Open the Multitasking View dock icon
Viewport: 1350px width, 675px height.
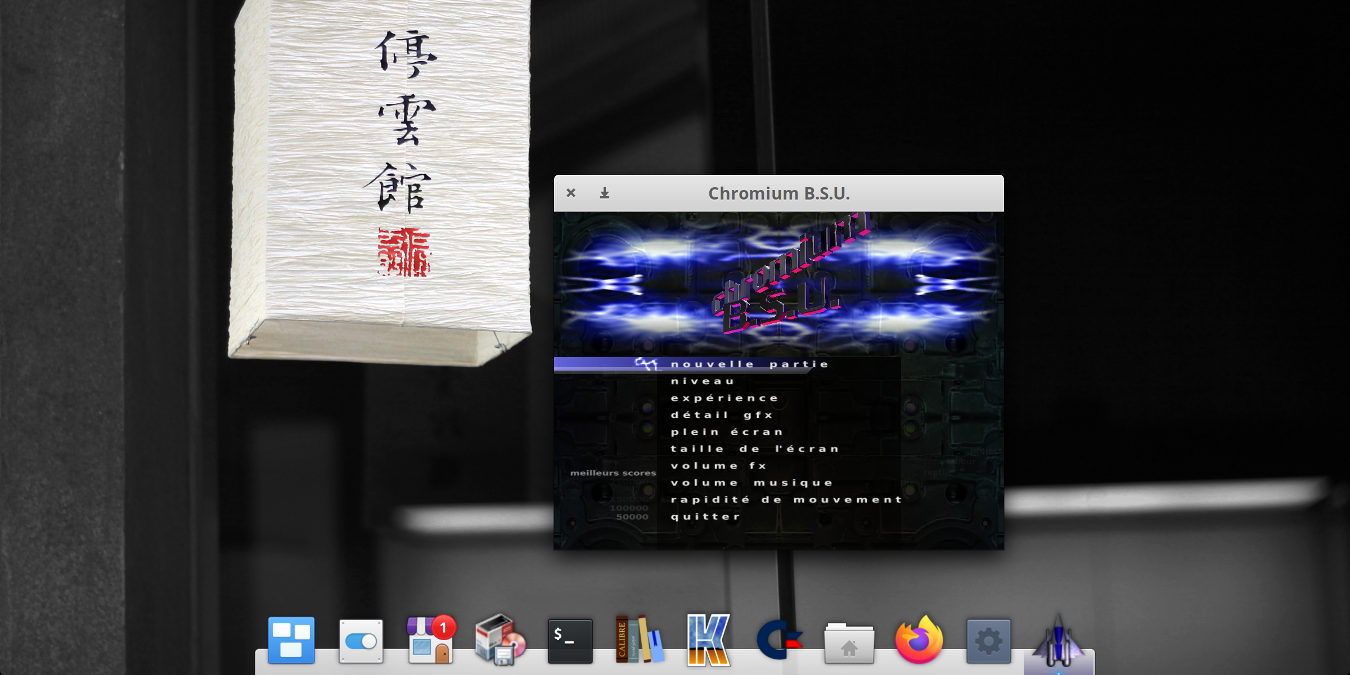pyautogui.click(x=291, y=640)
